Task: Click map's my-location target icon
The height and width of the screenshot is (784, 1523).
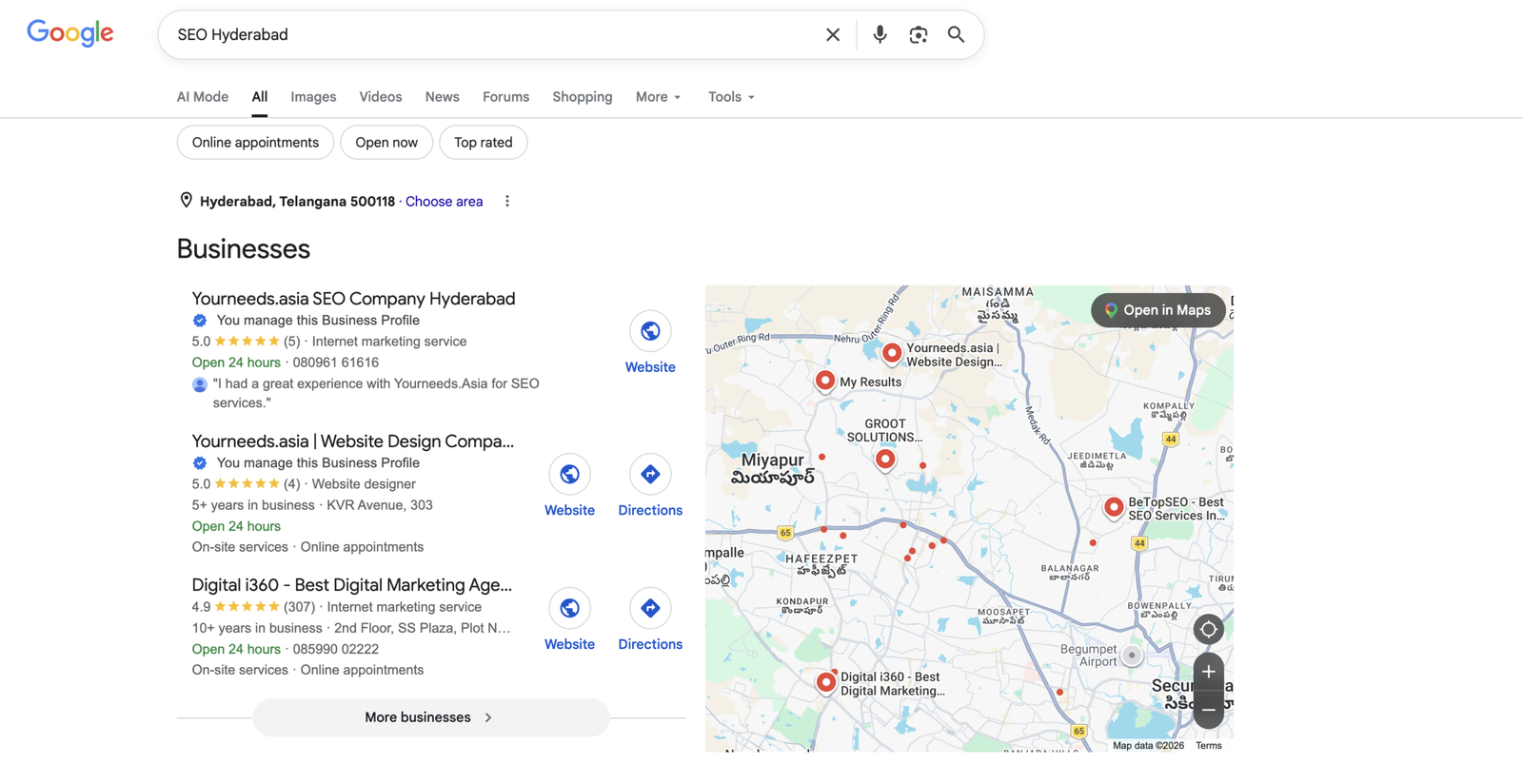Action: (1208, 629)
